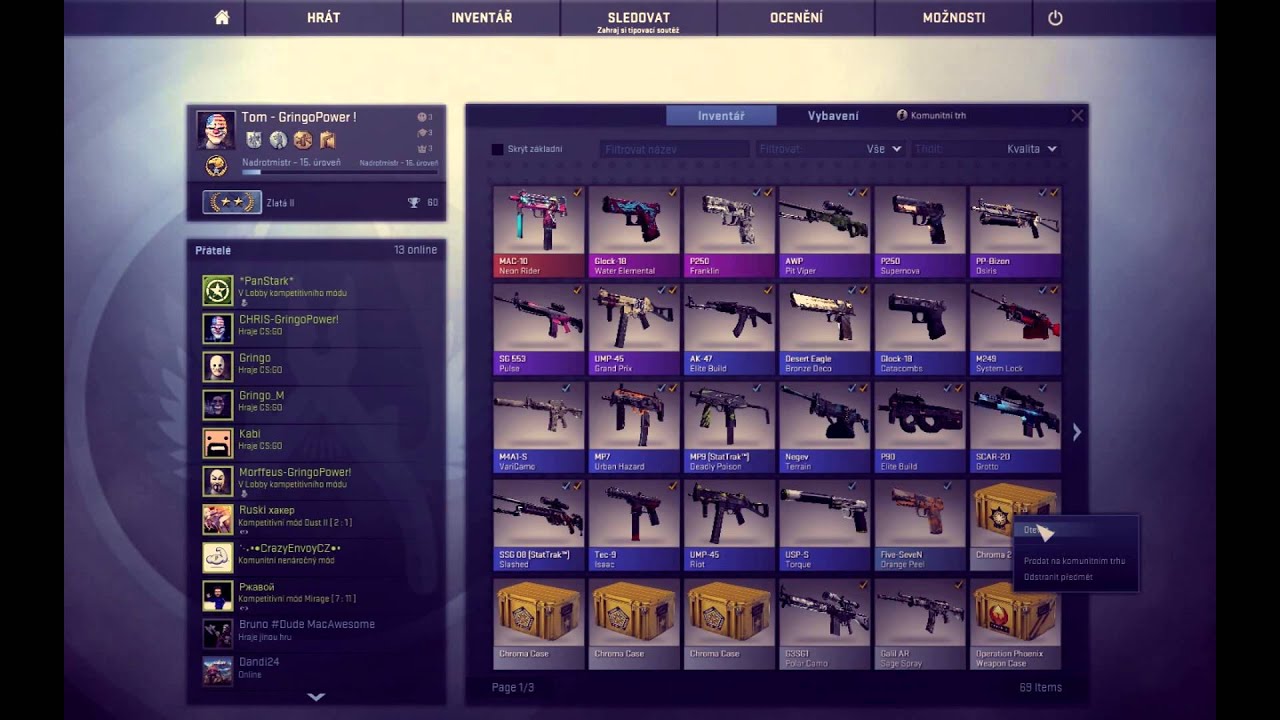Image resolution: width=1280 pixels, height=720 pixels.
Task: Go to next inventory page arrow
Action: click(x=1077, y=432)
